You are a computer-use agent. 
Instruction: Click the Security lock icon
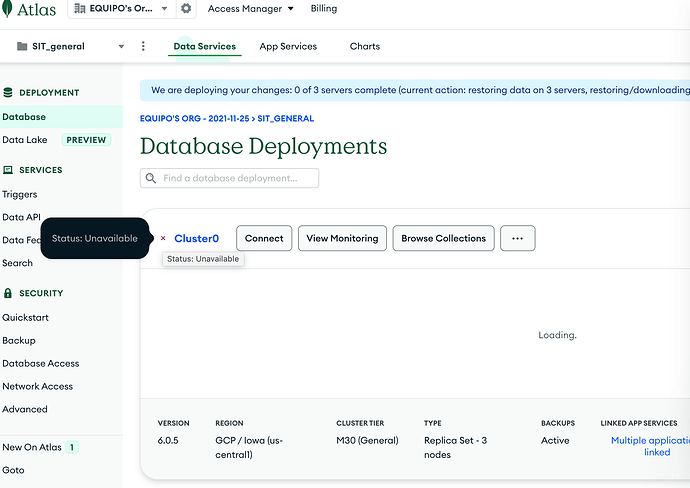click(x=9, y=293)
